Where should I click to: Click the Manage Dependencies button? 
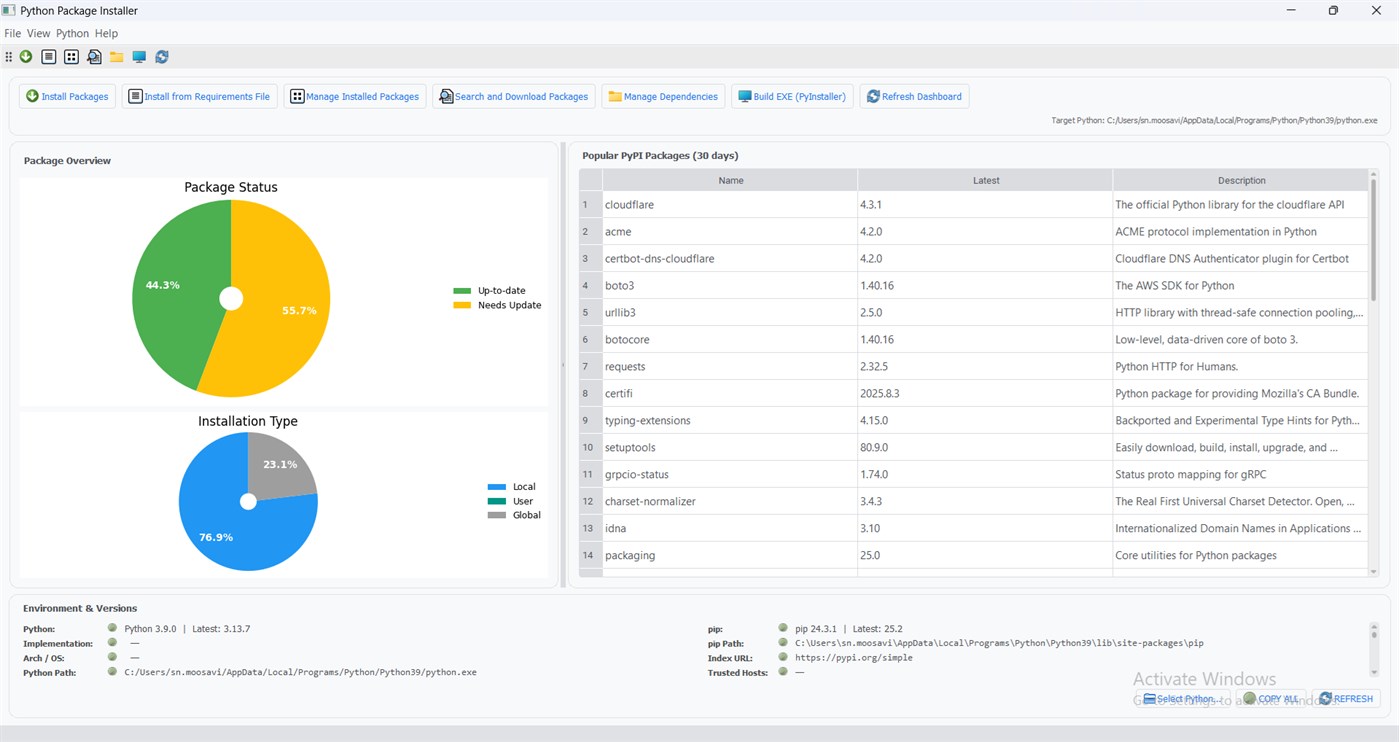tap(663, 96)
